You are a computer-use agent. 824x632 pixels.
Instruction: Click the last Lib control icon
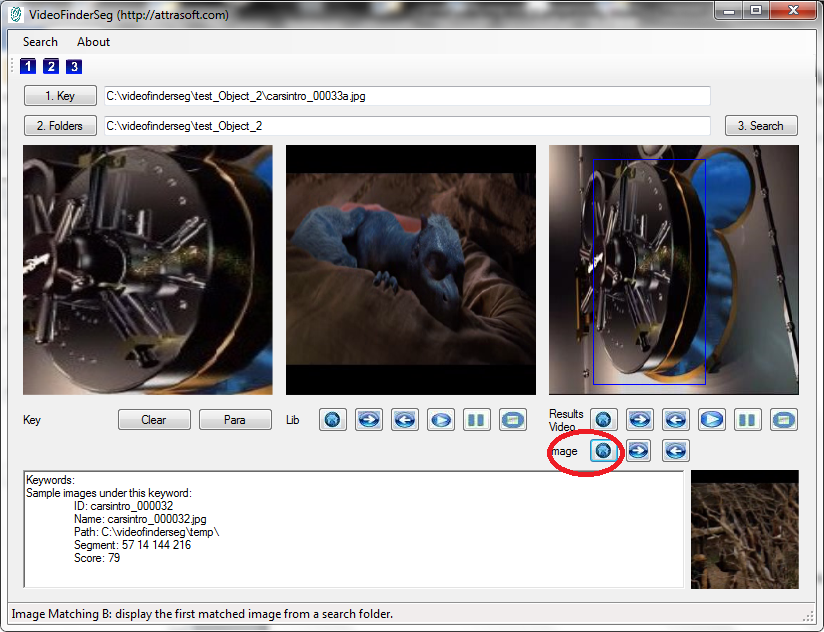(513, 420)
